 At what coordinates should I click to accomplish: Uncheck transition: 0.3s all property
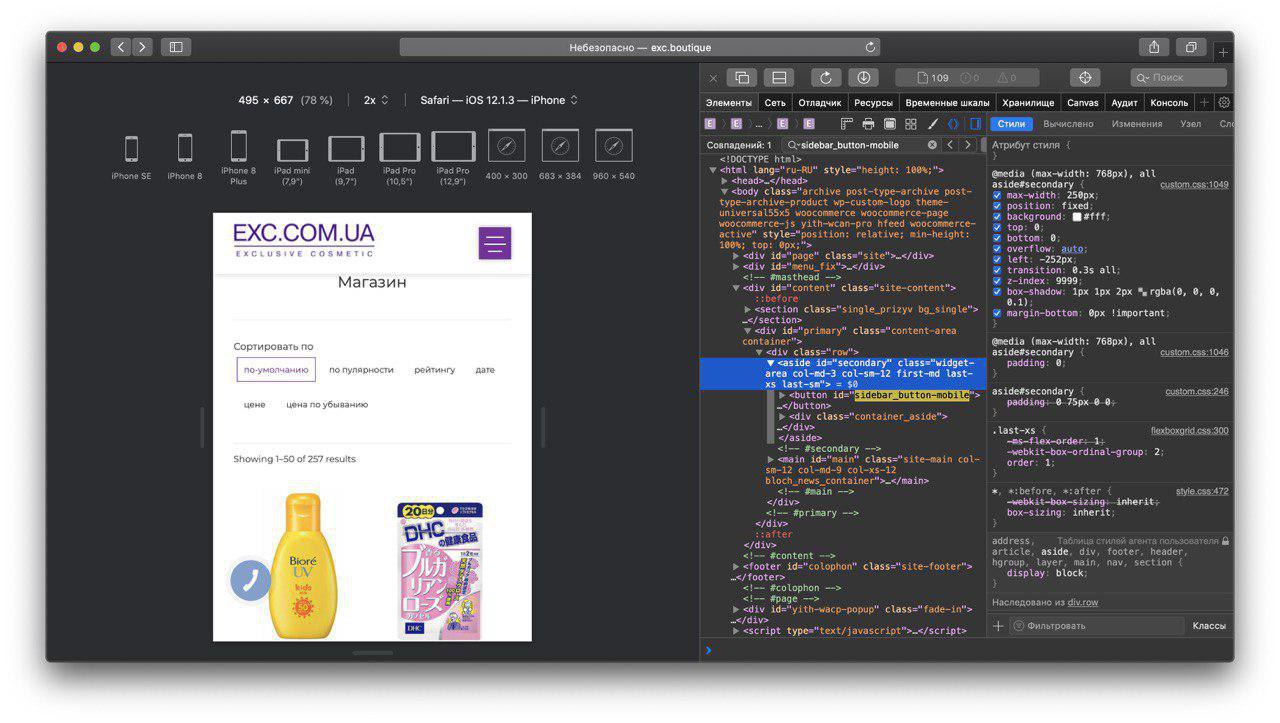(x=997, y=271)
